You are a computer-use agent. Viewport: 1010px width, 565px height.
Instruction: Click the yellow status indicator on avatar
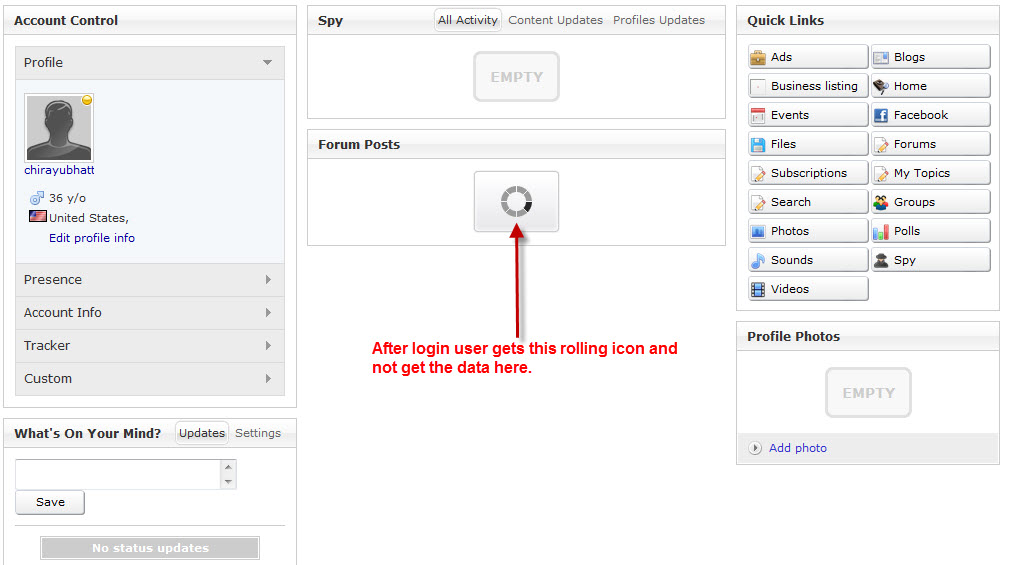(x=87, y=100)
